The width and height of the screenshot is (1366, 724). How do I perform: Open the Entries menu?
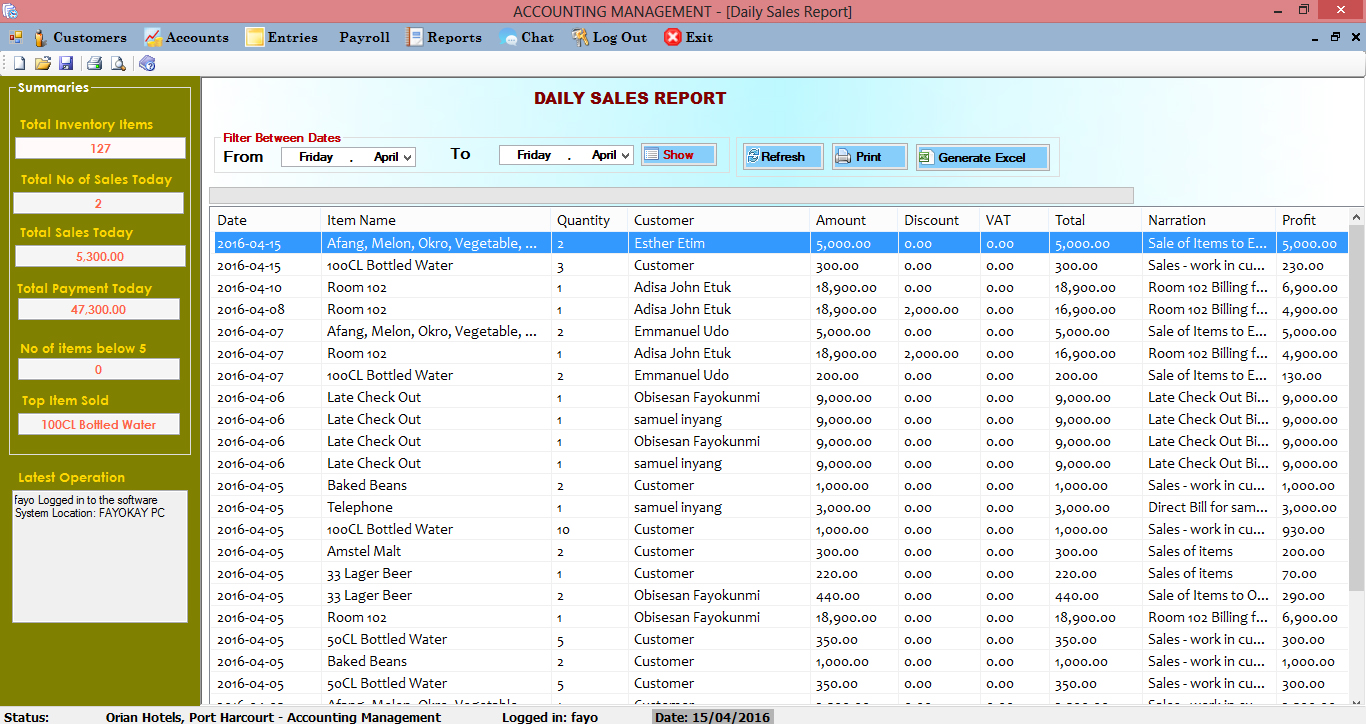coord(282,37)
